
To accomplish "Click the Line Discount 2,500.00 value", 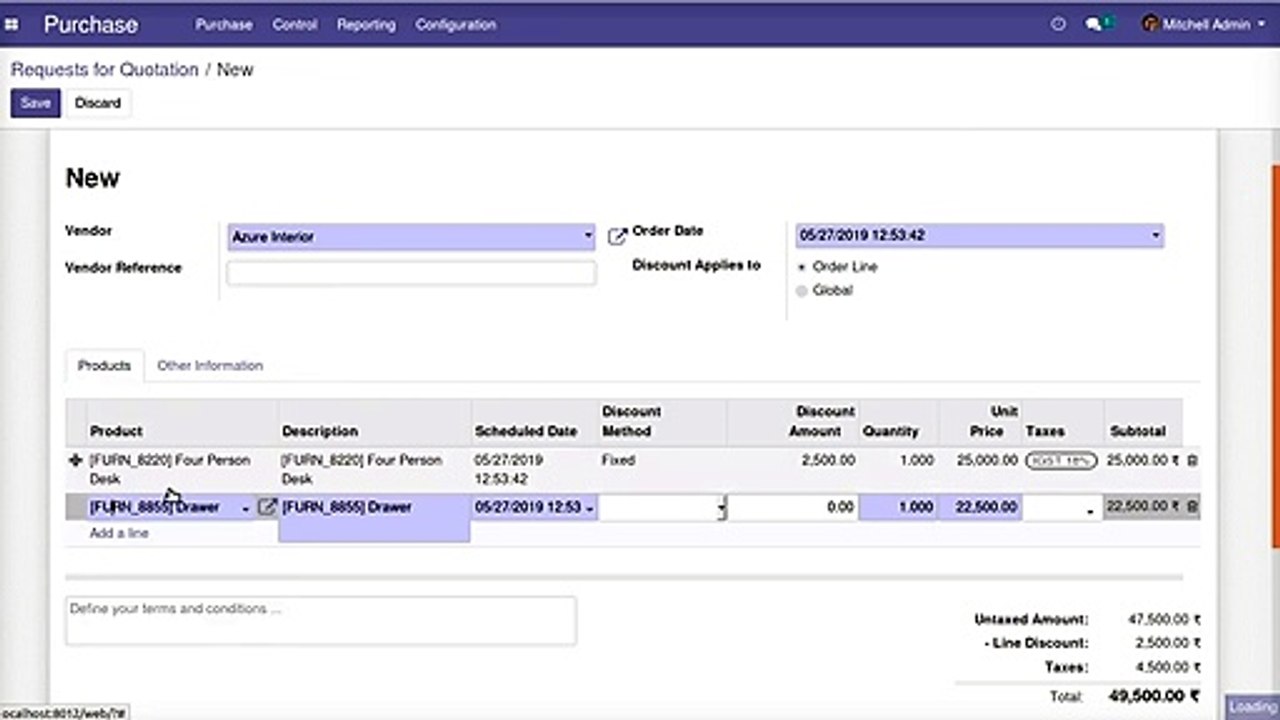I will click(1168, 644).
